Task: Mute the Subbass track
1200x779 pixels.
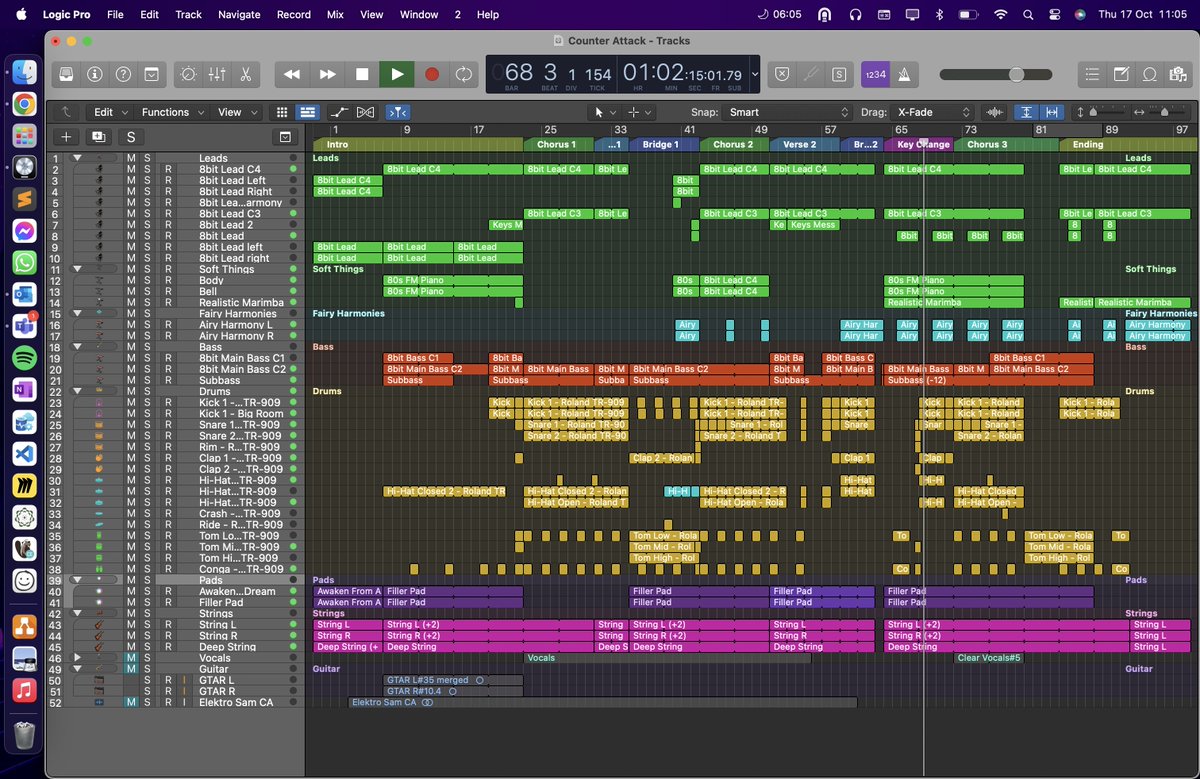Action: (130, 380)
